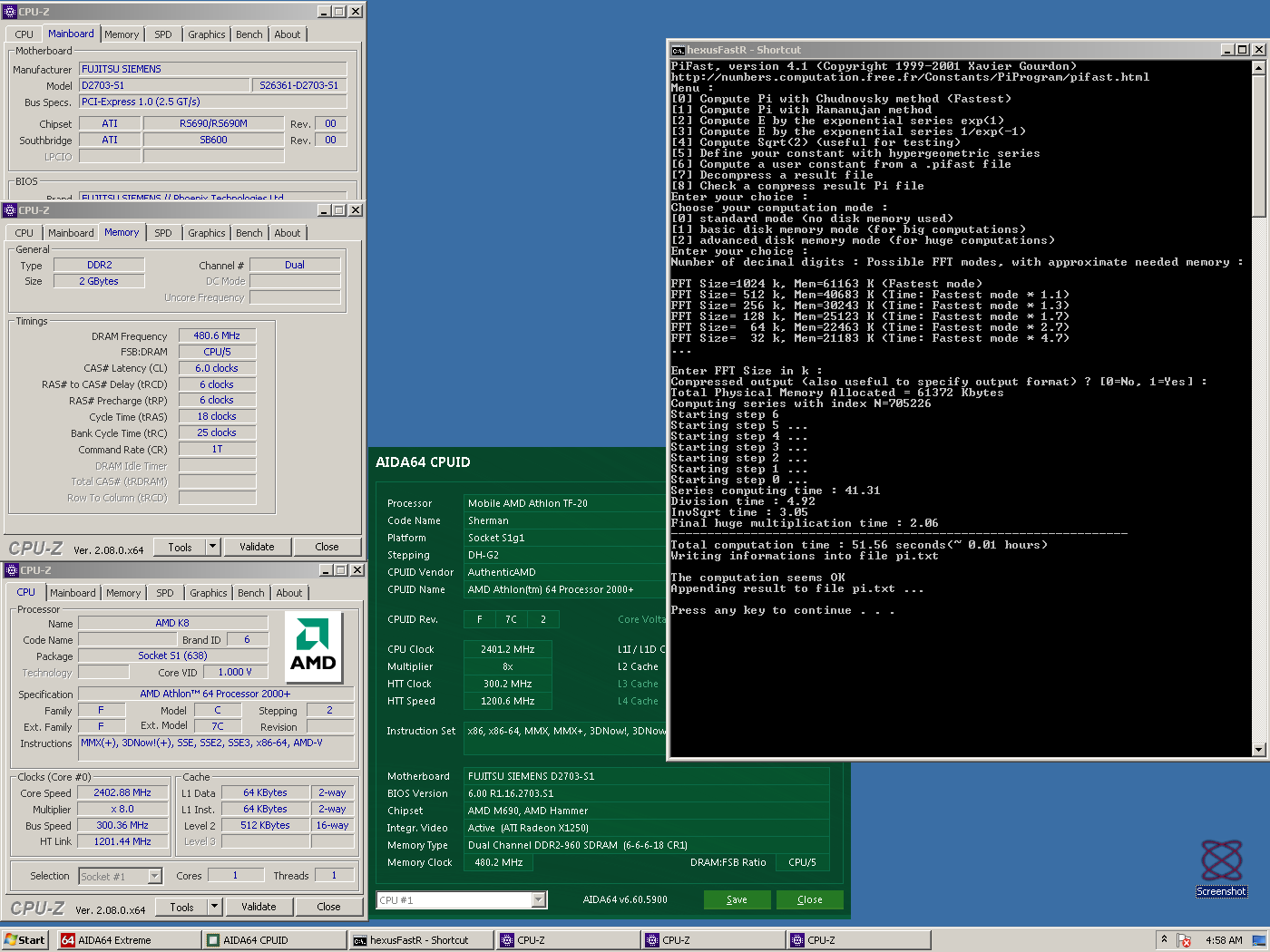Activate AIDA64 Extreme in the taskbar
Screen dimensions: 1270x952
[128, 940]
